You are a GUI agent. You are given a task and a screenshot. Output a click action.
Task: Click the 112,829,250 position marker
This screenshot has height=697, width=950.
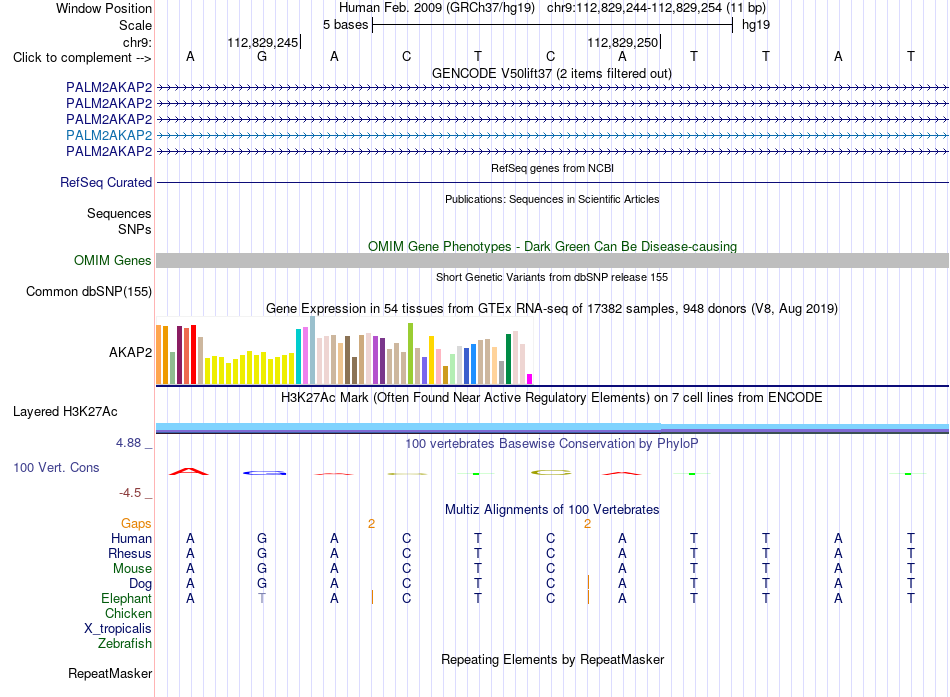pyautogui.click(x=623, y=42)
